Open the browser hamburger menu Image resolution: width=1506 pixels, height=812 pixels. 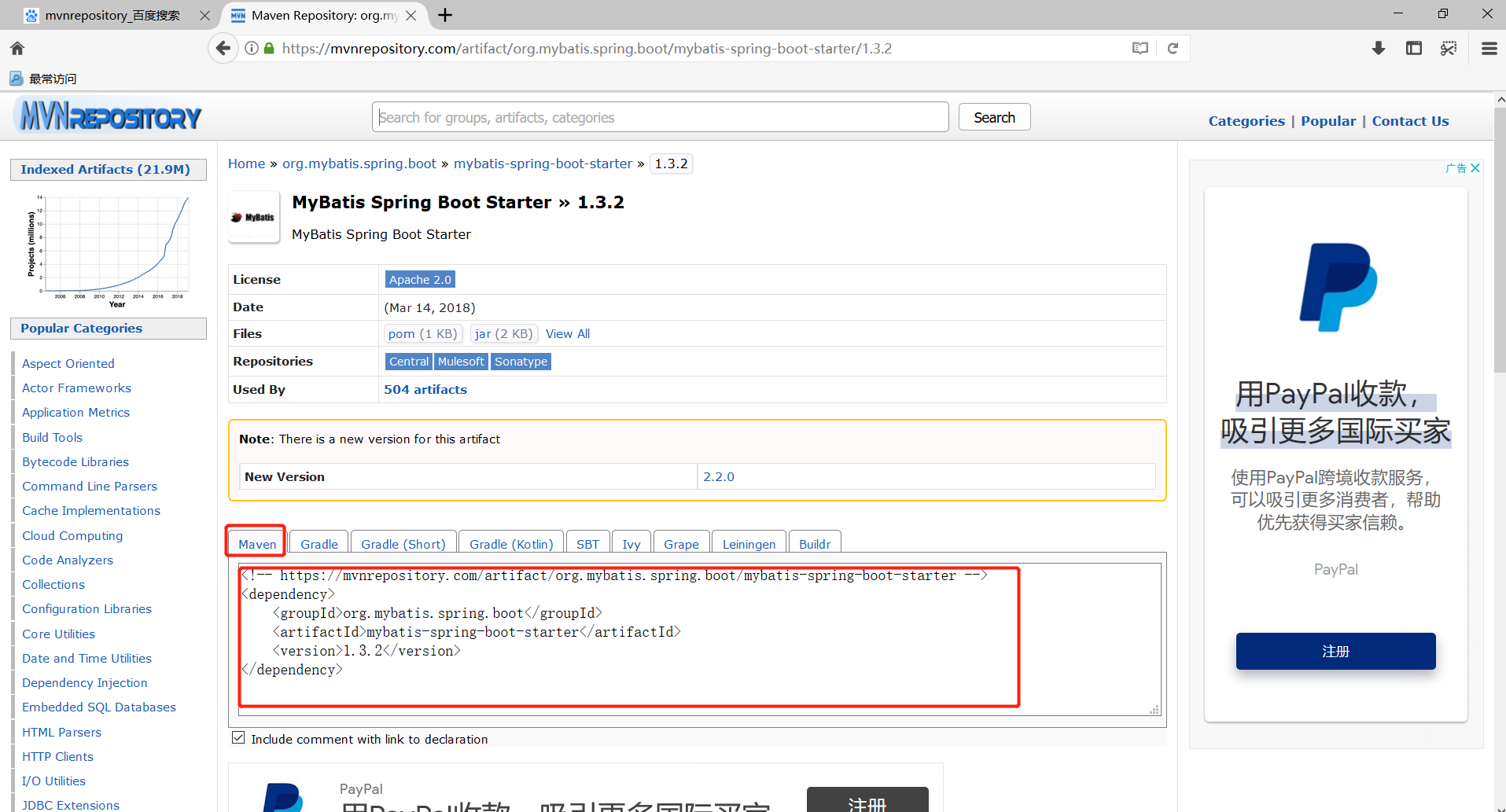1489,48
